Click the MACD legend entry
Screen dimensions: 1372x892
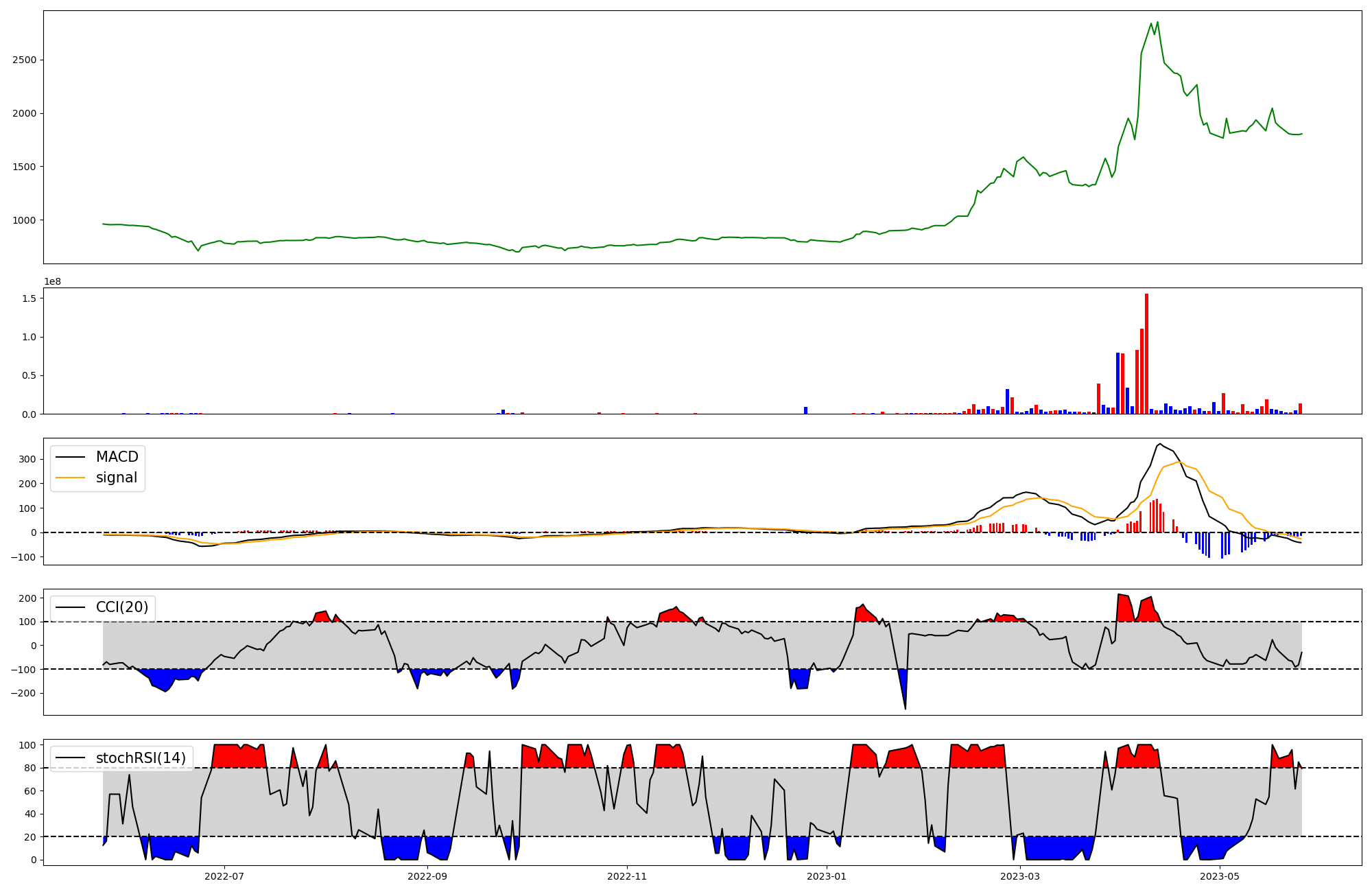[x=117, y=457]
